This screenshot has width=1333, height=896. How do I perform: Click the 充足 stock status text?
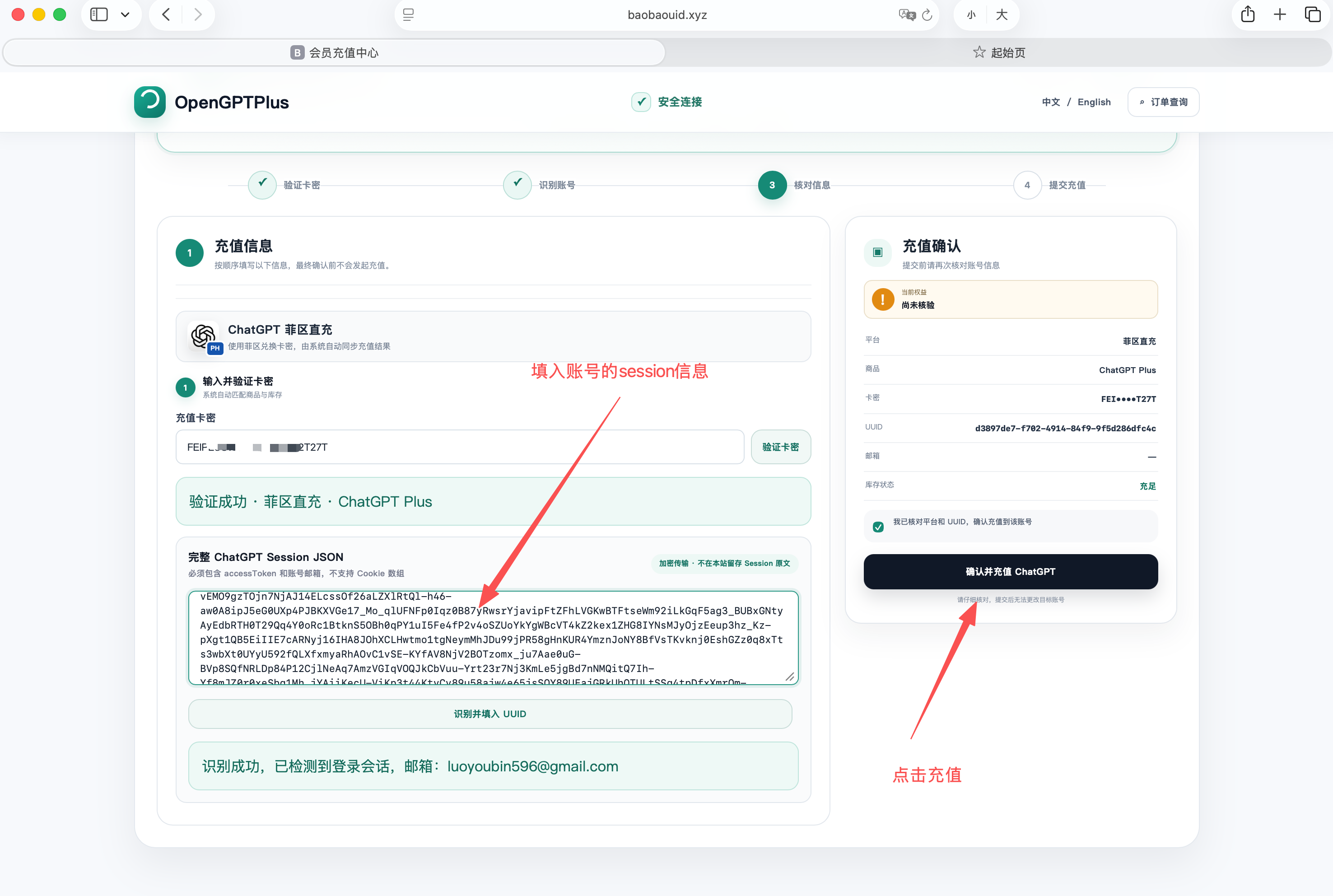click(x=1147, y=486)
